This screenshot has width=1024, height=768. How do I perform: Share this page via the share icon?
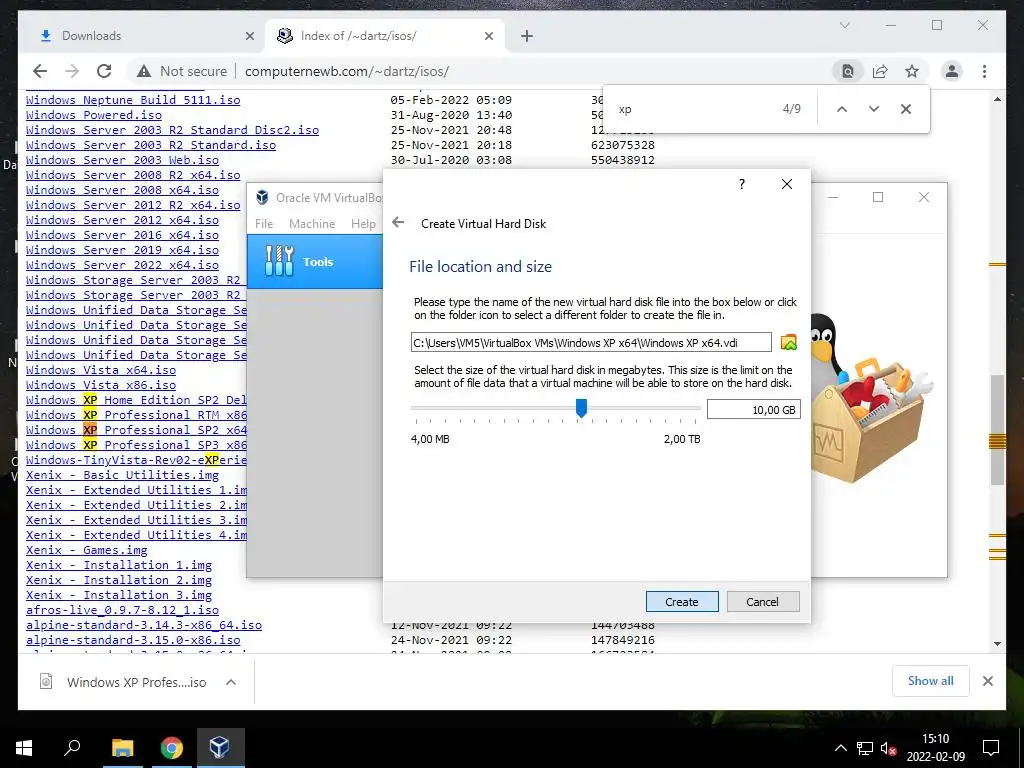(x=880, y=71)
